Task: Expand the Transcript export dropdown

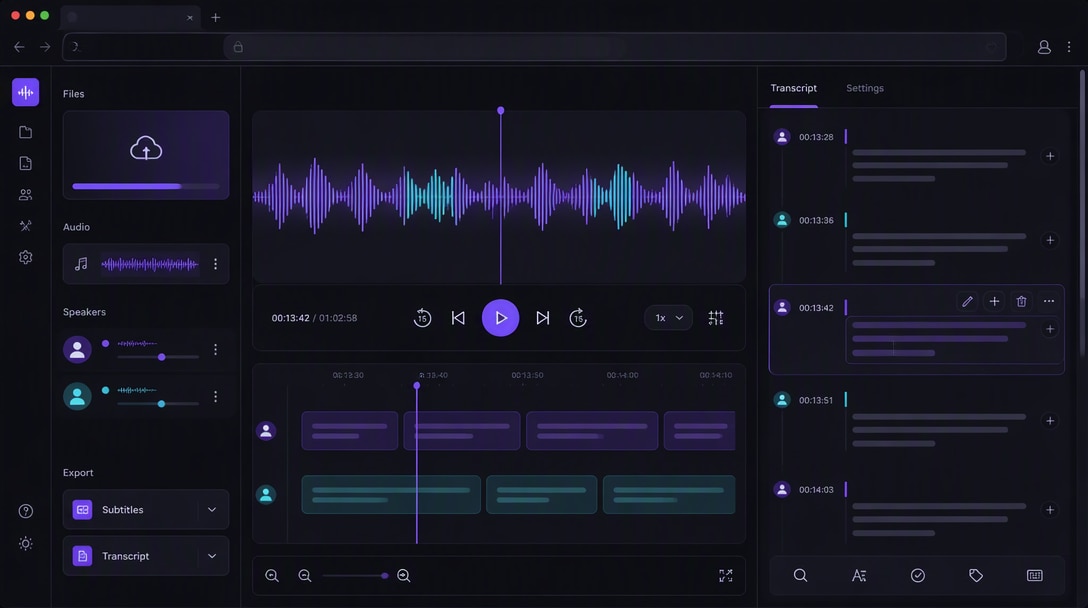Action: pyautogui.click(x=212, y=556)
